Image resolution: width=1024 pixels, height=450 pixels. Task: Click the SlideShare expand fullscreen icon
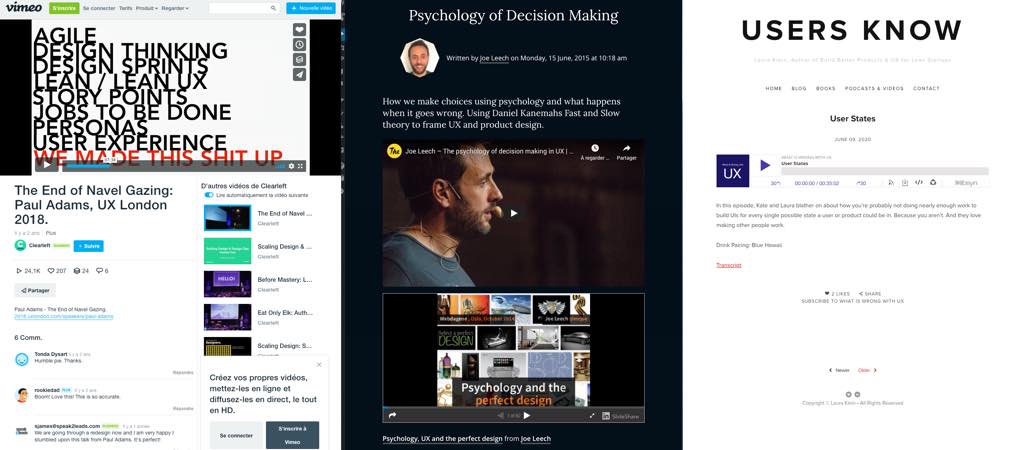pos(592,415)
